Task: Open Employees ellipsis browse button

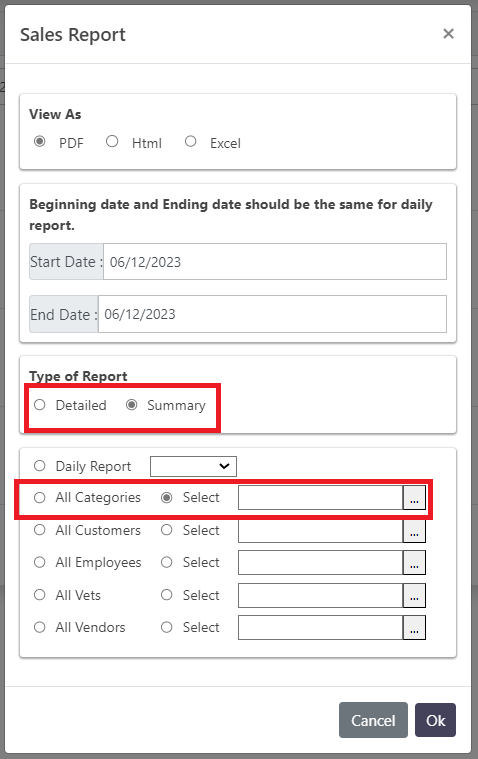Action: [414, 562]
